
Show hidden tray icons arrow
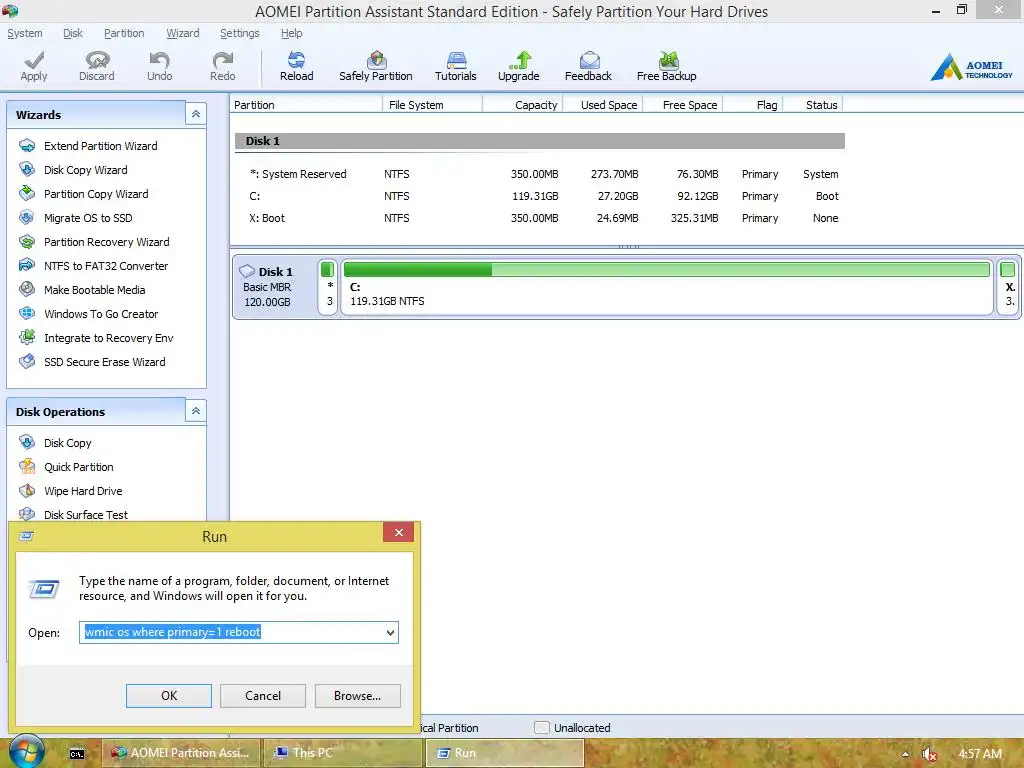point(905,754)
